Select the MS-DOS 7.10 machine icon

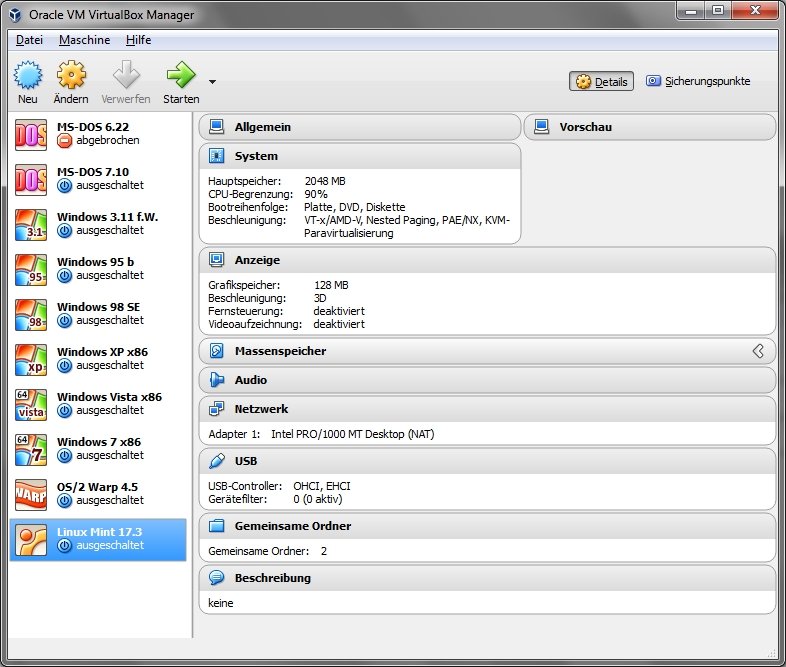(x=31, y=180)
